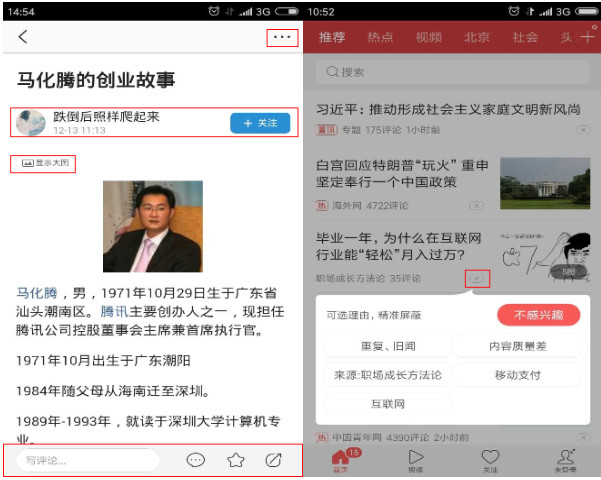Click the 写评论 comment input field
601x480 pixels.
[x=88, y=460]
